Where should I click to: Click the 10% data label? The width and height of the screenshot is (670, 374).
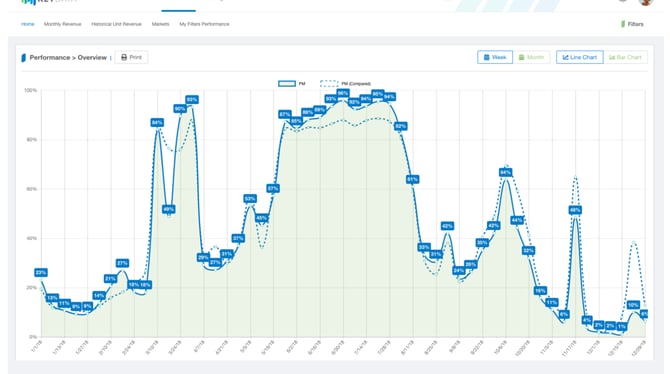click(633, 305)
